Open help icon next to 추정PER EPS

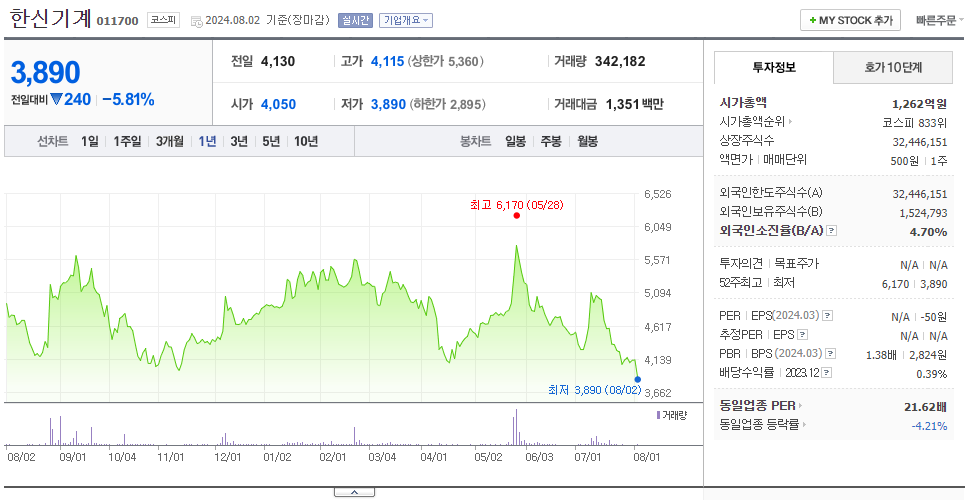pos(802,335)
